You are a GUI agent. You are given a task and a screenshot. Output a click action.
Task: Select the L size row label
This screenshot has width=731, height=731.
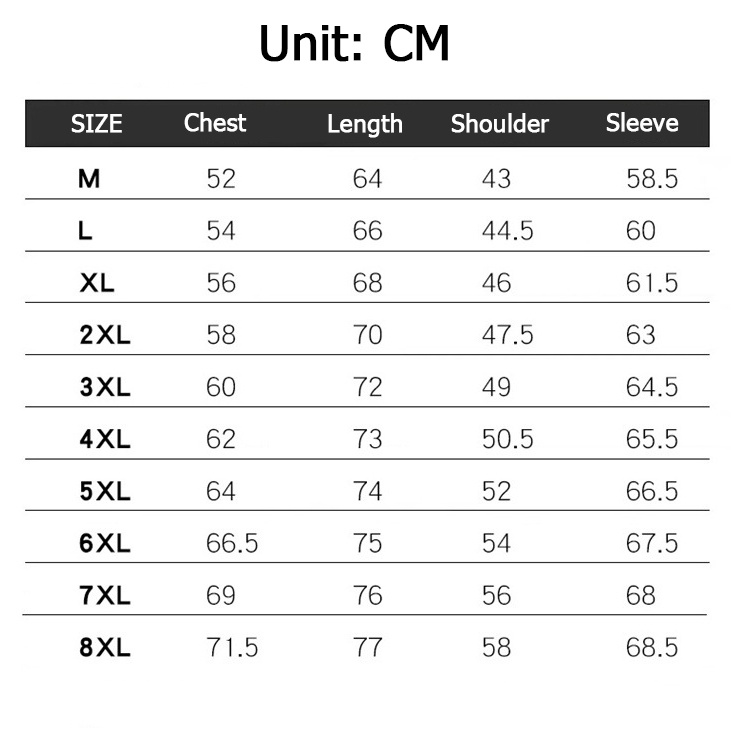[x=86, y=231]
